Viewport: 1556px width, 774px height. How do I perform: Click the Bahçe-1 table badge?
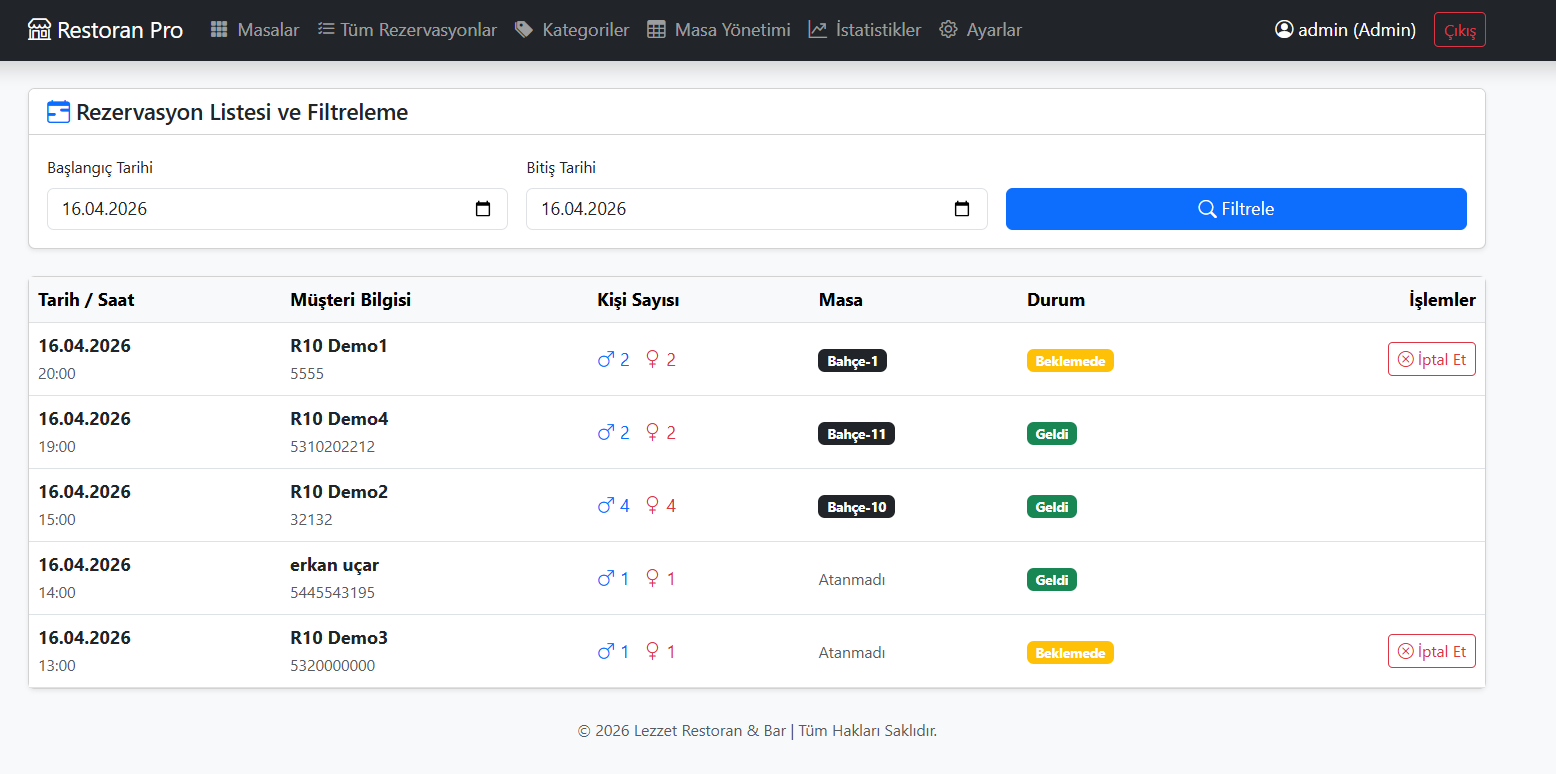852,361
